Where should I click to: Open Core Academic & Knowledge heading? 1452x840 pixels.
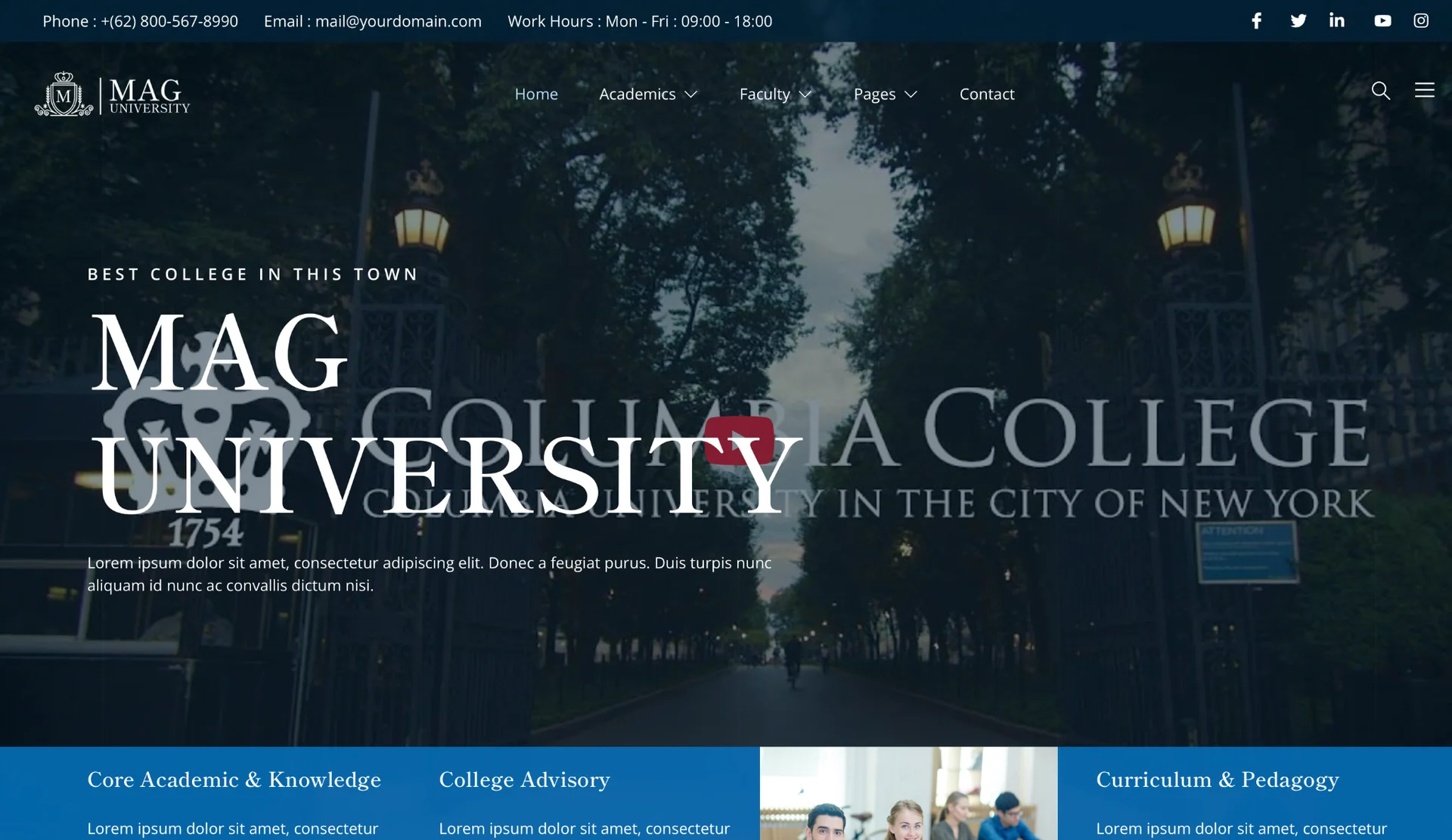[234, 780]
